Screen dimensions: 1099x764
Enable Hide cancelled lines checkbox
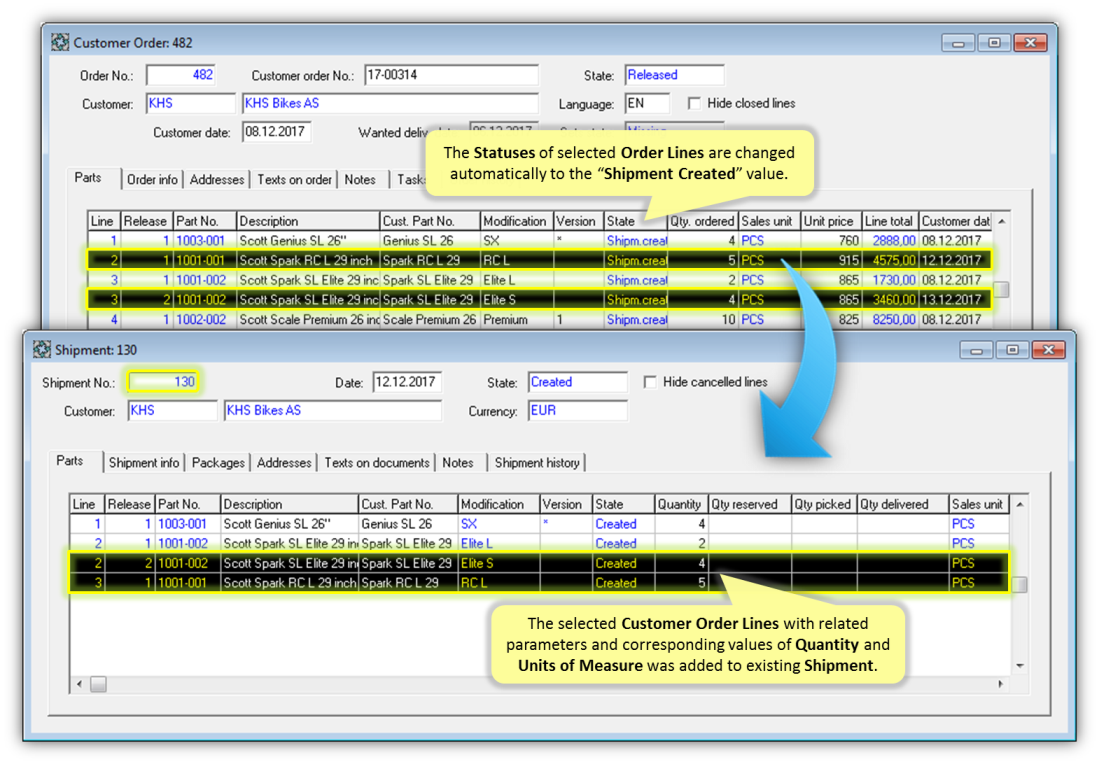650,382
